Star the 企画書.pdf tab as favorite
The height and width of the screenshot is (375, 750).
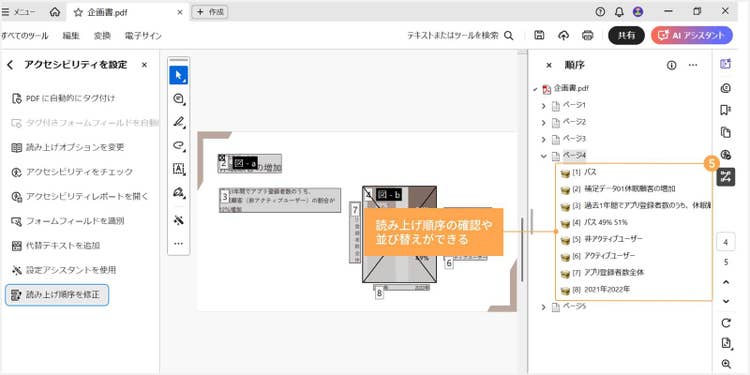point(78,12)
